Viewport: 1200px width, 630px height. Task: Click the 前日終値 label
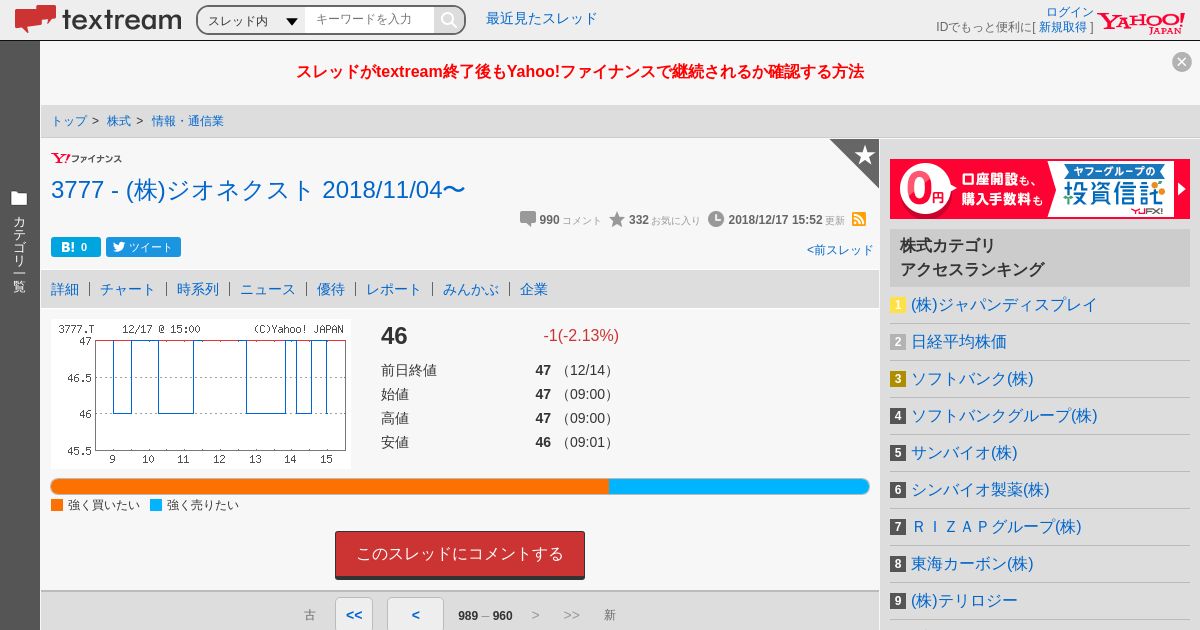[409, 370]
